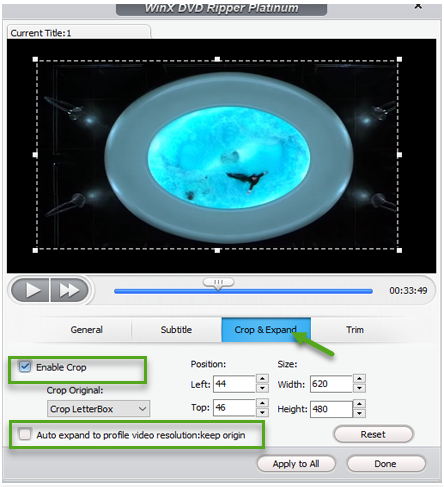
Task: Decrease the Top position value
Action: (262, 413)
